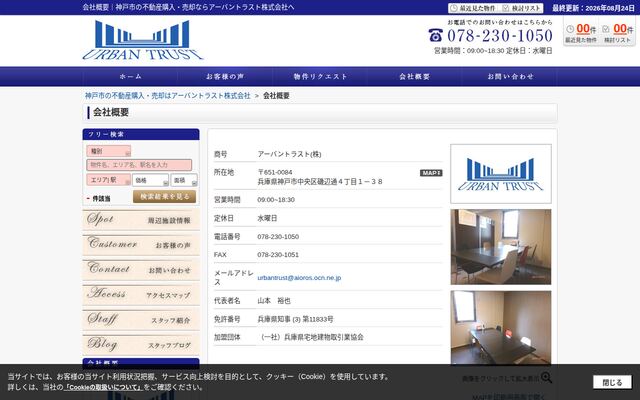
Task: Click the フリー検索 panel header
Action: pyautogui.click(x=141, y=134)
